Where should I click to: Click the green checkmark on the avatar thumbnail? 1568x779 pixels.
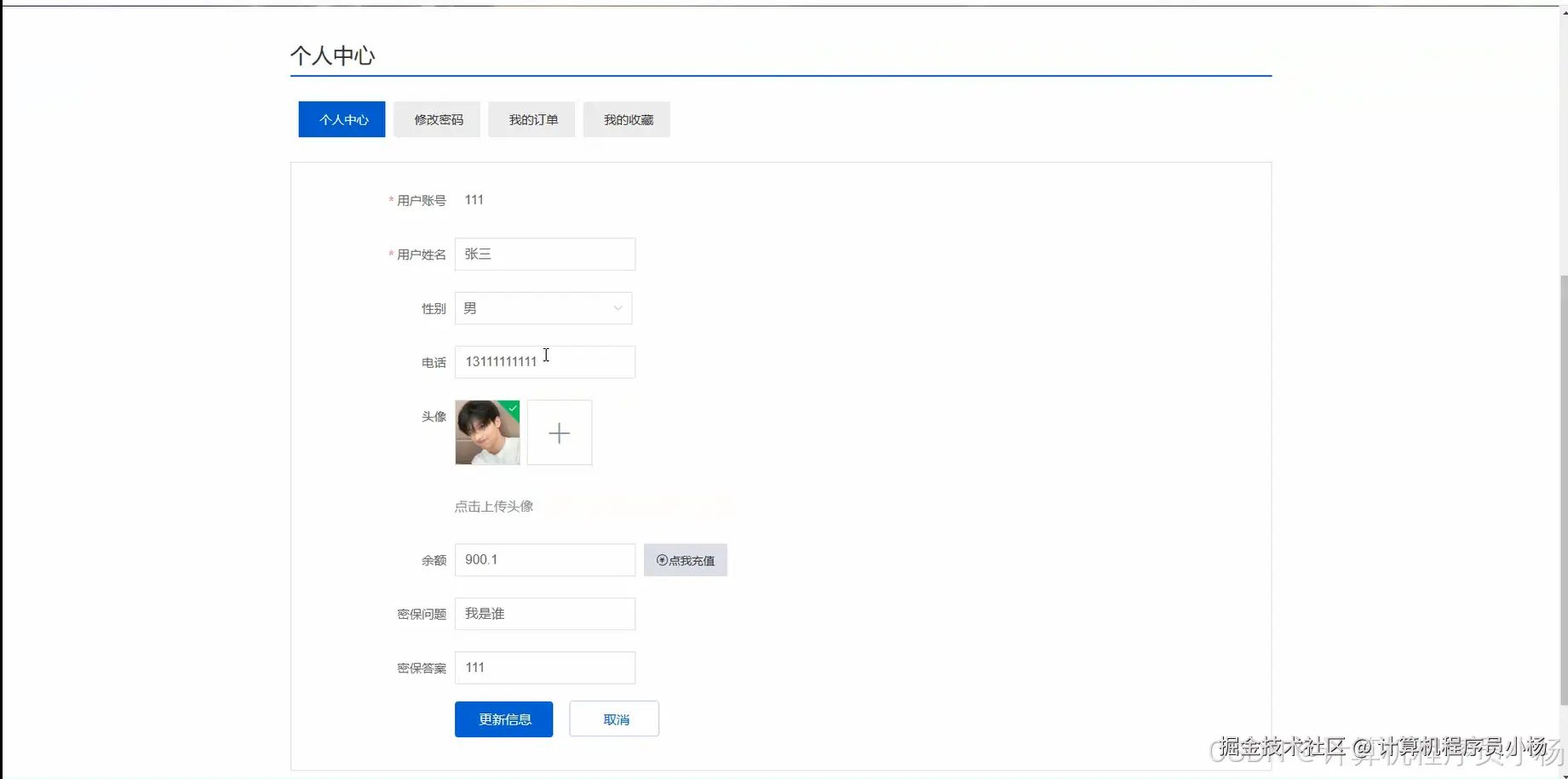[512, 410]
